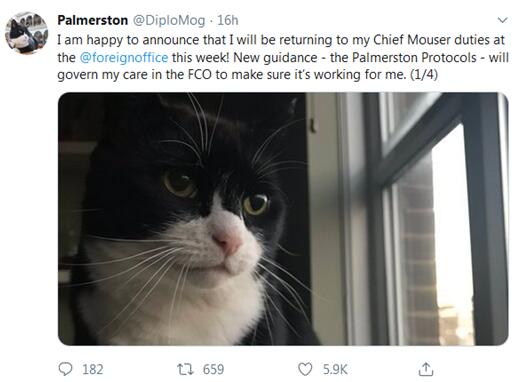Open the share tweet icon

[x=426, y=369]
